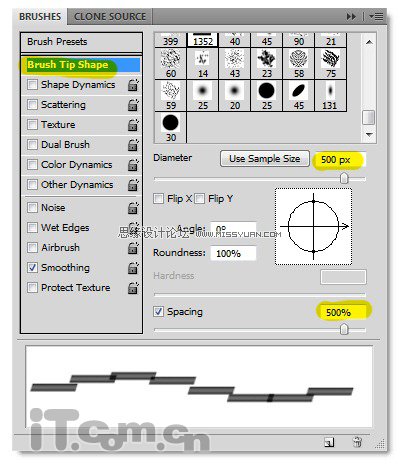402x467 pixels.
Task: Click the brush angle circle preview
Action: point(313,226)
